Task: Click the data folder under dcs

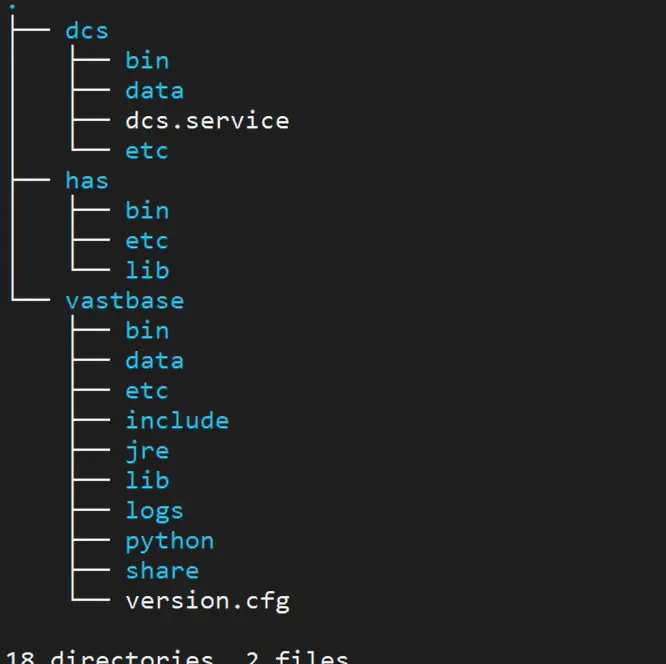Action: click(x=154, y=90)
